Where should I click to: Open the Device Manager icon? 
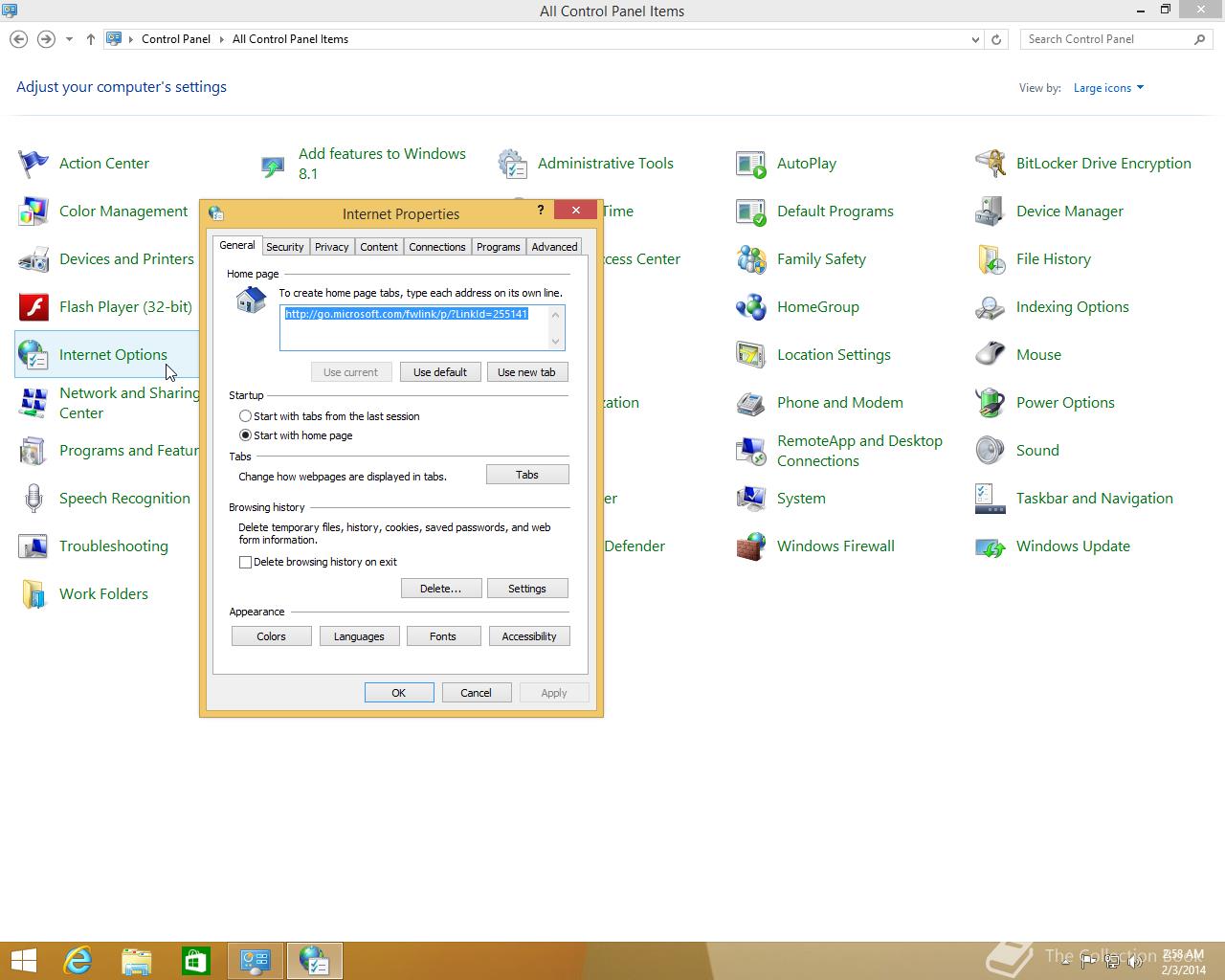pos(991,212)
